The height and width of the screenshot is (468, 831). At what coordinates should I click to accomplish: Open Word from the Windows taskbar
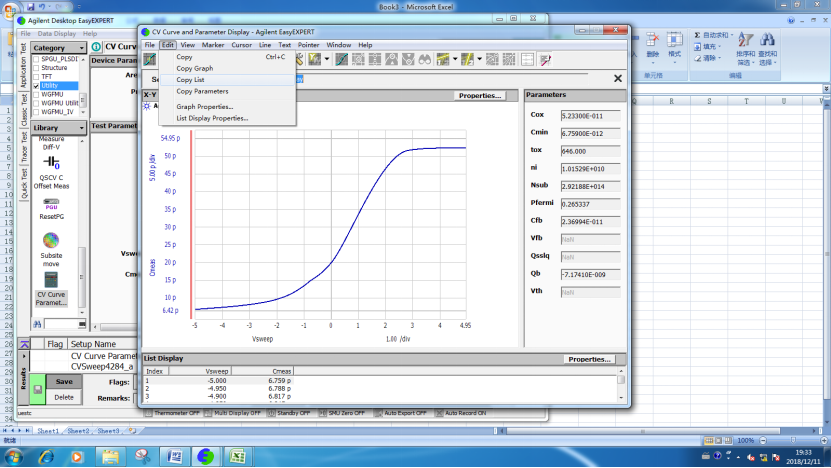[175, 456]
